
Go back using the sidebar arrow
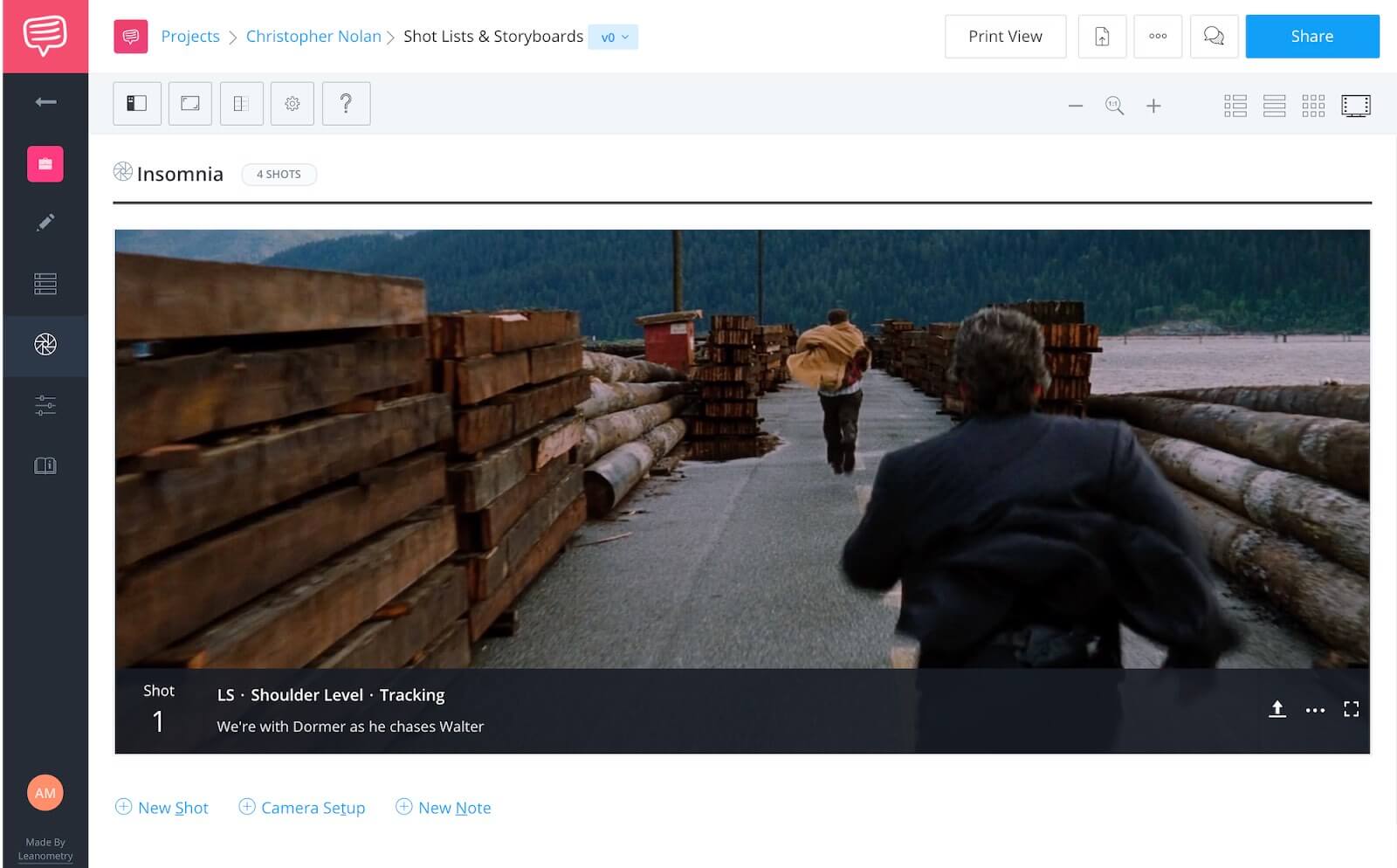[45, 102]
